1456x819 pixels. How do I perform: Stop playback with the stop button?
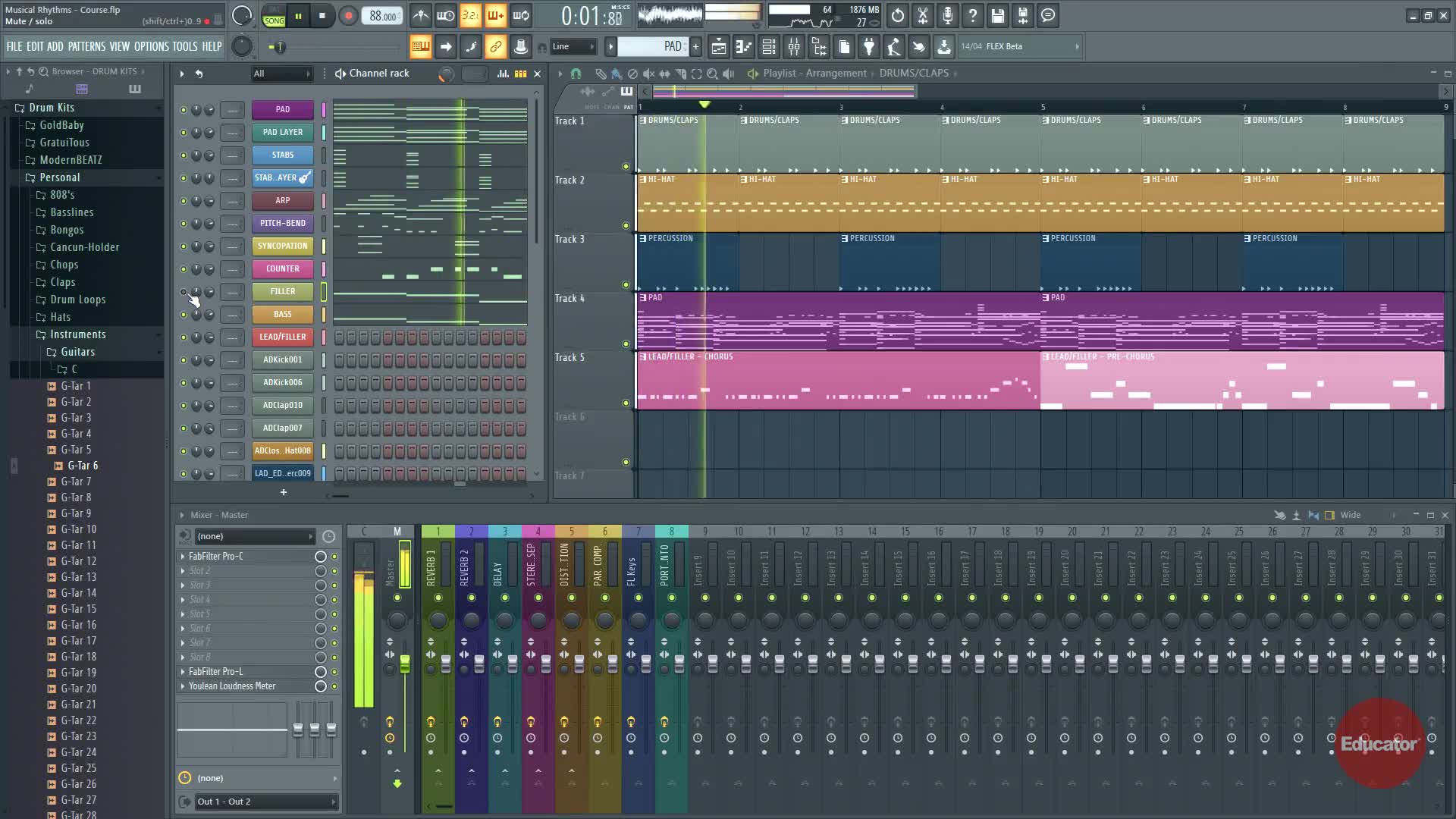[x=322, y=16]
